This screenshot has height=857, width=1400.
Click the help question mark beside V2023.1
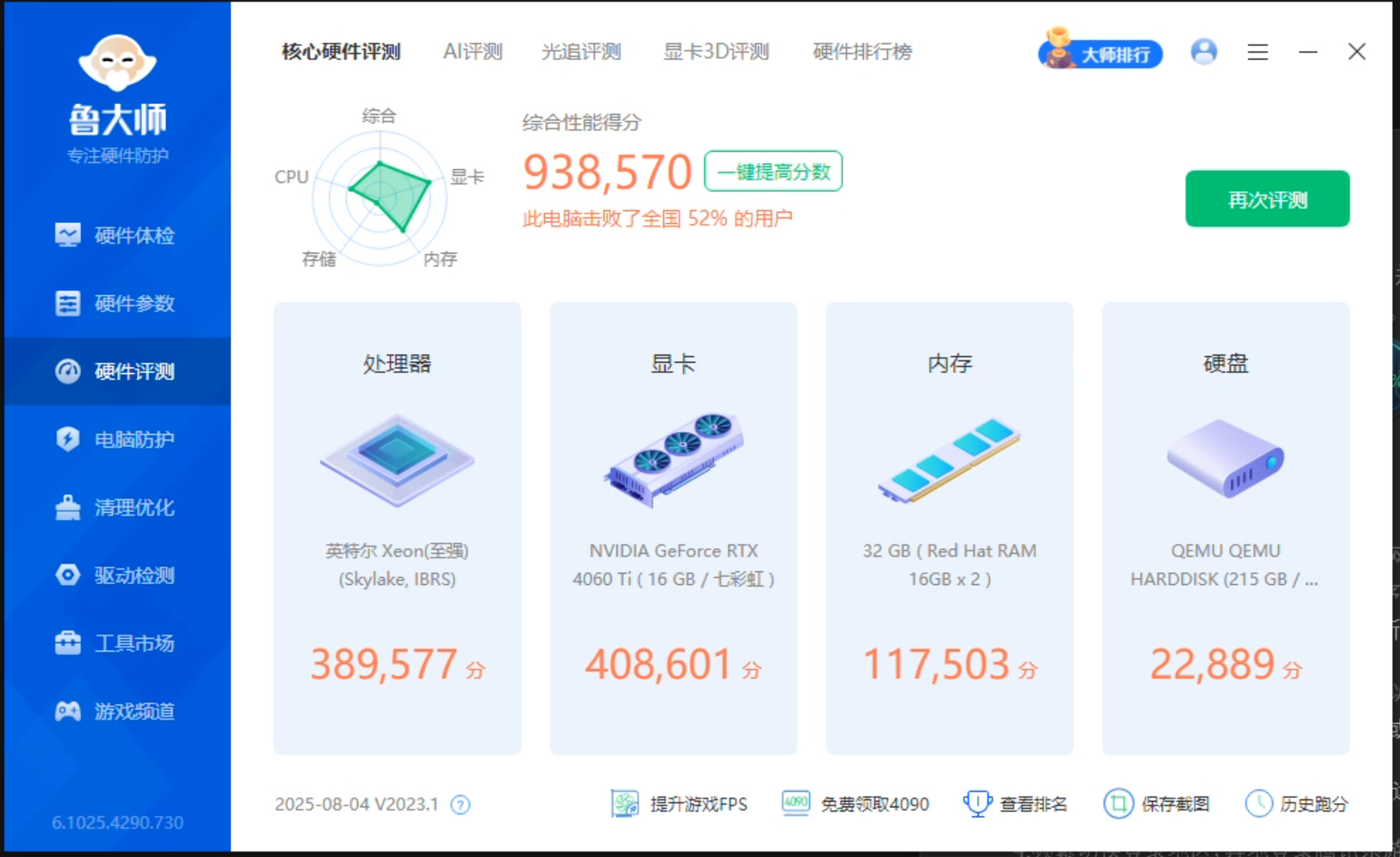tap(460, 804)
